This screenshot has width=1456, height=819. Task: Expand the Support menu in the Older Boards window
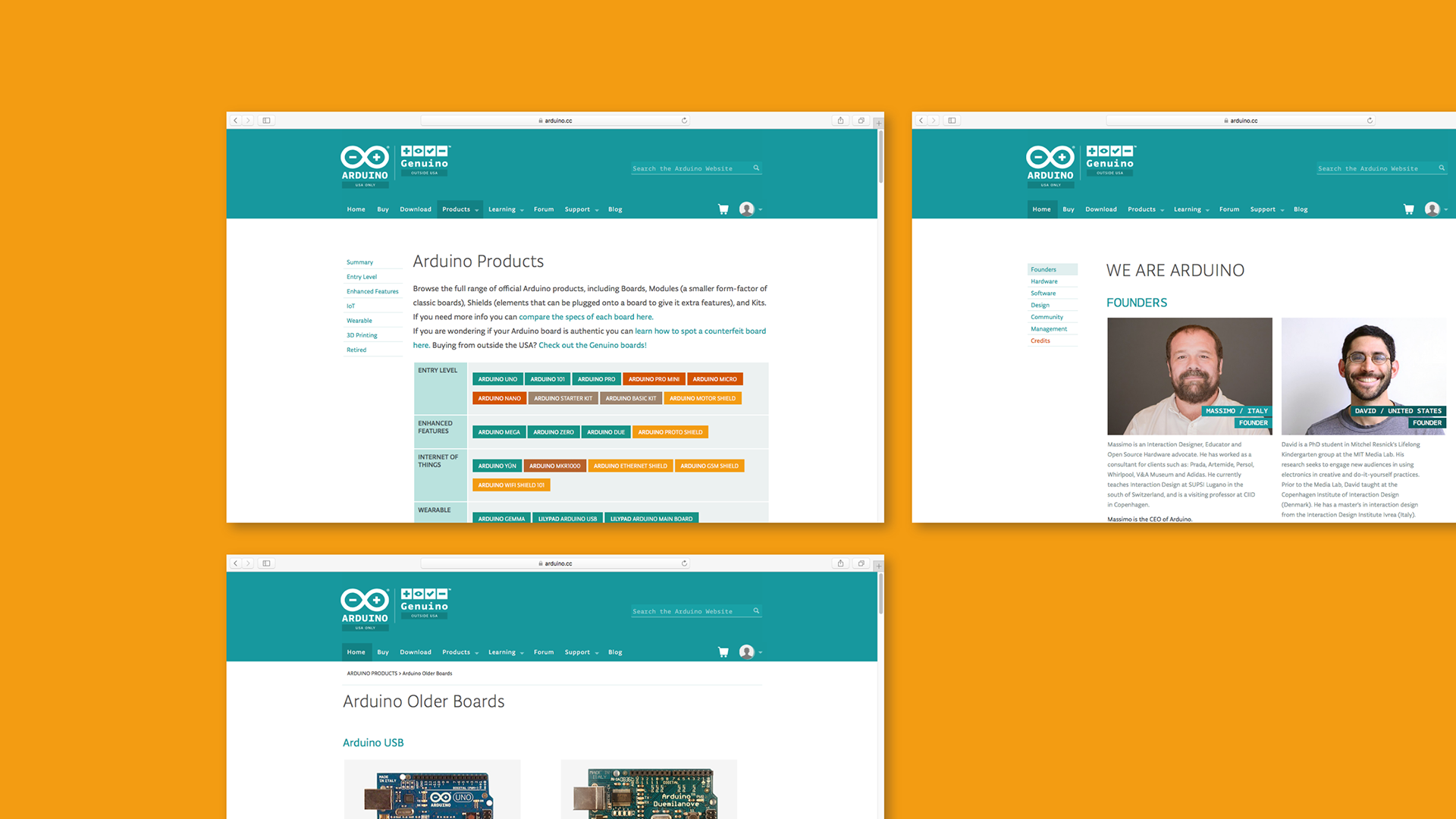(x=582, y=652)
